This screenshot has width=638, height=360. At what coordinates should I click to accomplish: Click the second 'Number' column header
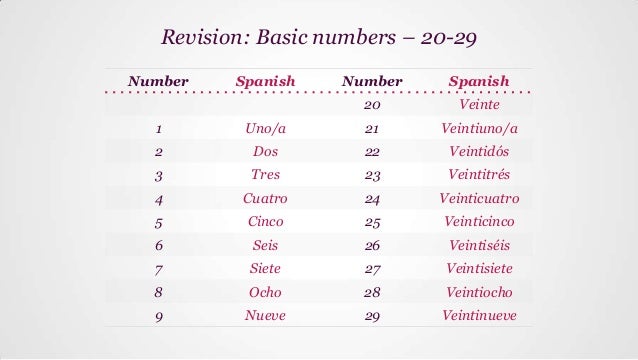[x=372, y=81]
